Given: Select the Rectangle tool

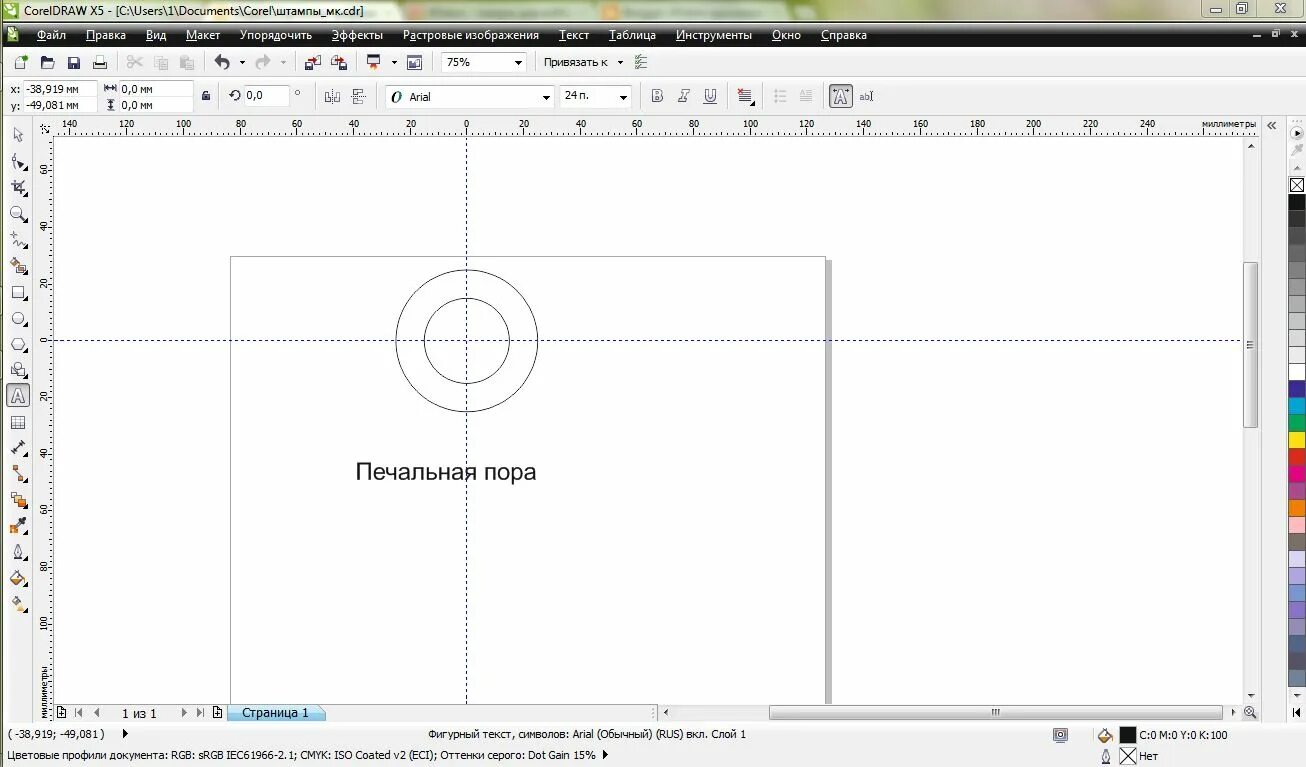Looking at the screenshot, I should coord(18,292).
